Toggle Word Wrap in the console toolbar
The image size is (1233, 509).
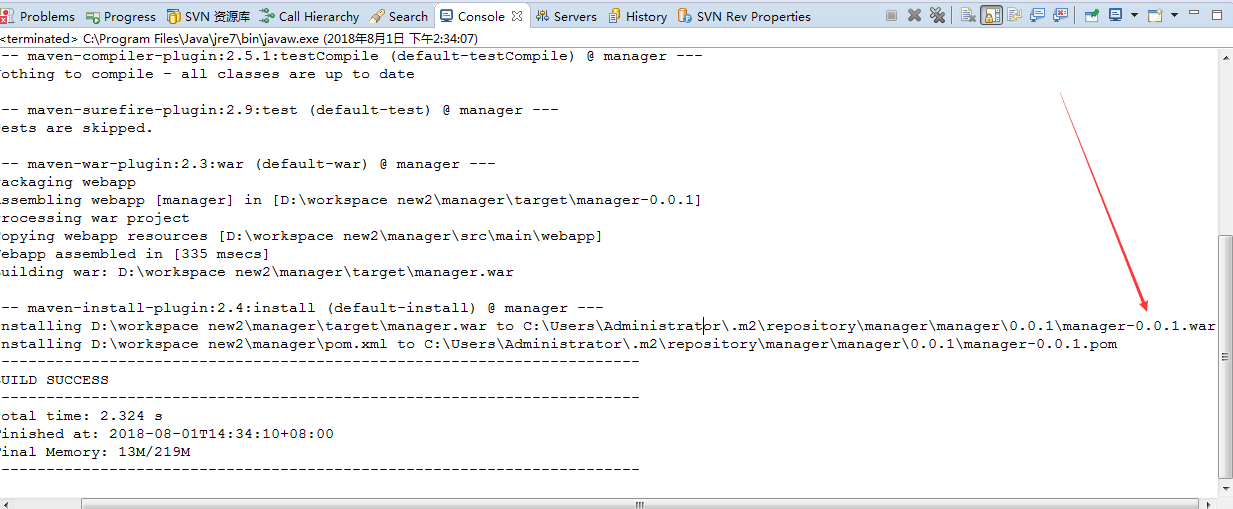(1014, 16)
